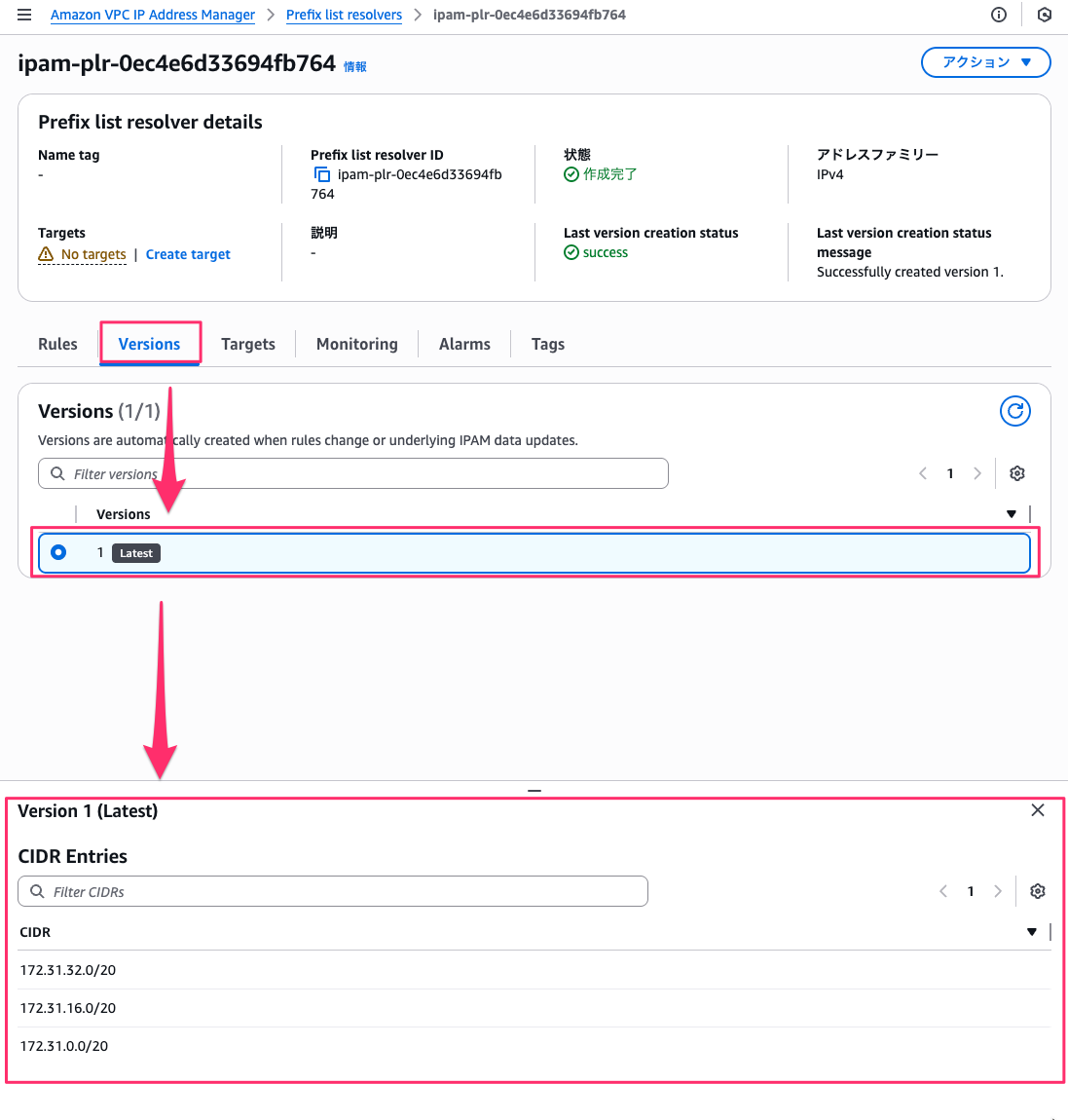This screenshot has height=1120, width=1068.
Task: Switch to the Targets tab
Action: click(x=248, y=344)
